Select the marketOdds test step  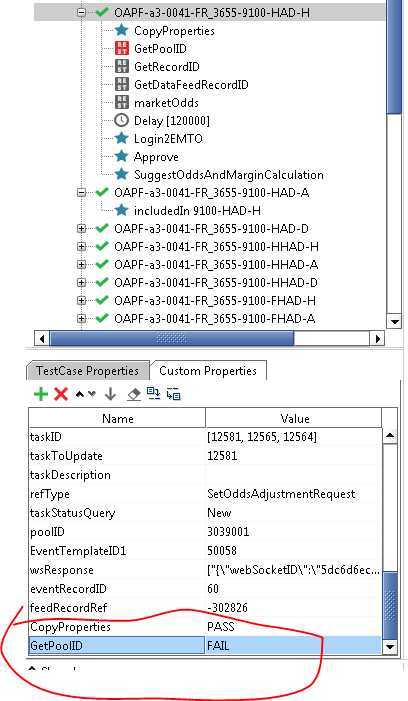click(166, 103)
